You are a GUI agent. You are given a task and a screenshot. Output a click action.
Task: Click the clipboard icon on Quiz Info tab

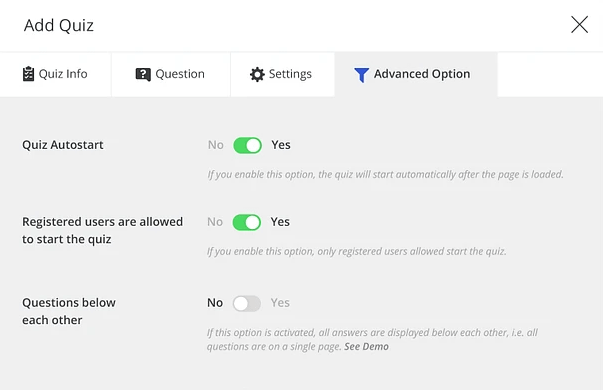pos(28,74)
